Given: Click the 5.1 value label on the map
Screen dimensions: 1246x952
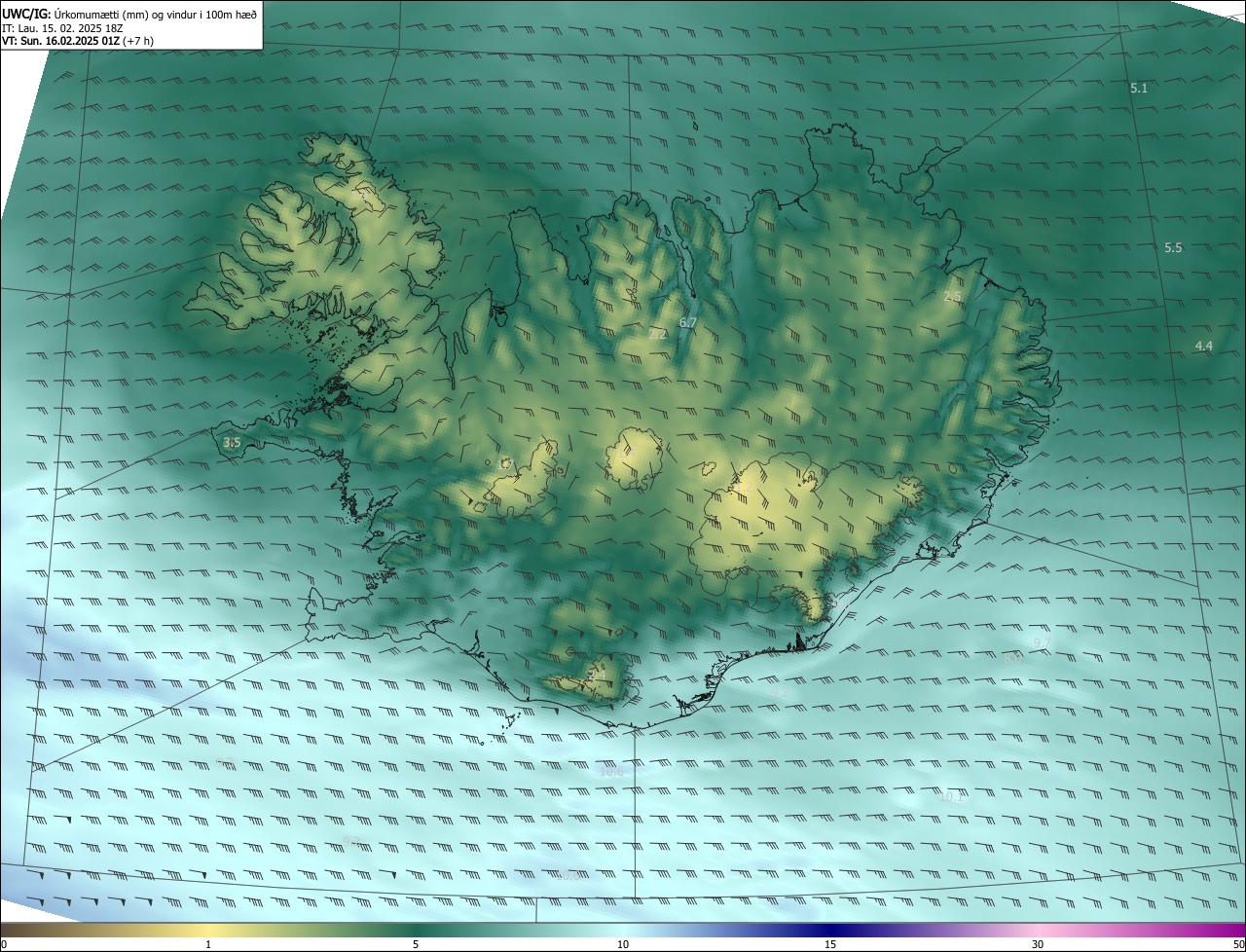Looking at the screenshot, I should click(x=1139, y=89).
